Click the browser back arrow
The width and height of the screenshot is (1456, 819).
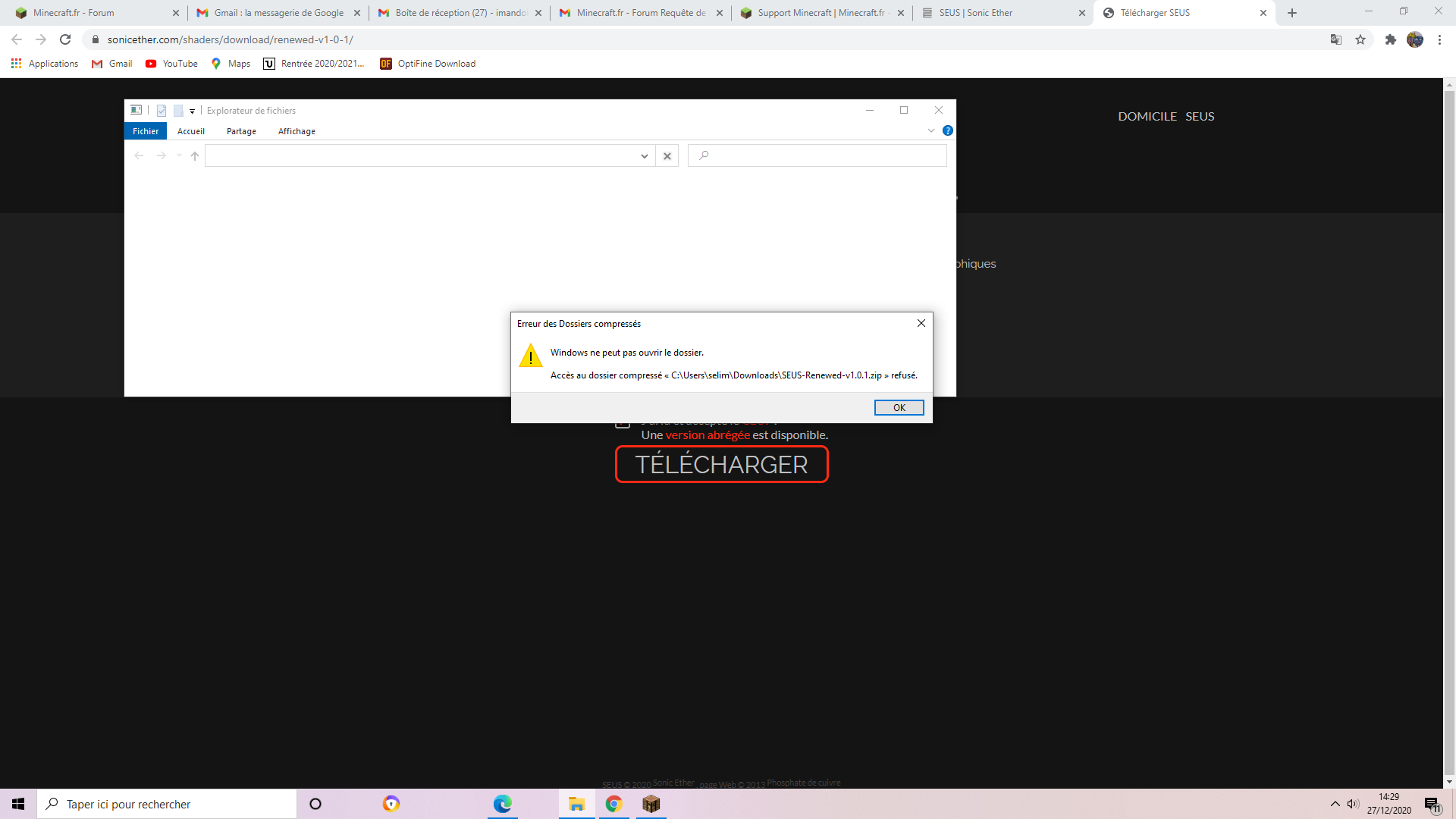17,39
